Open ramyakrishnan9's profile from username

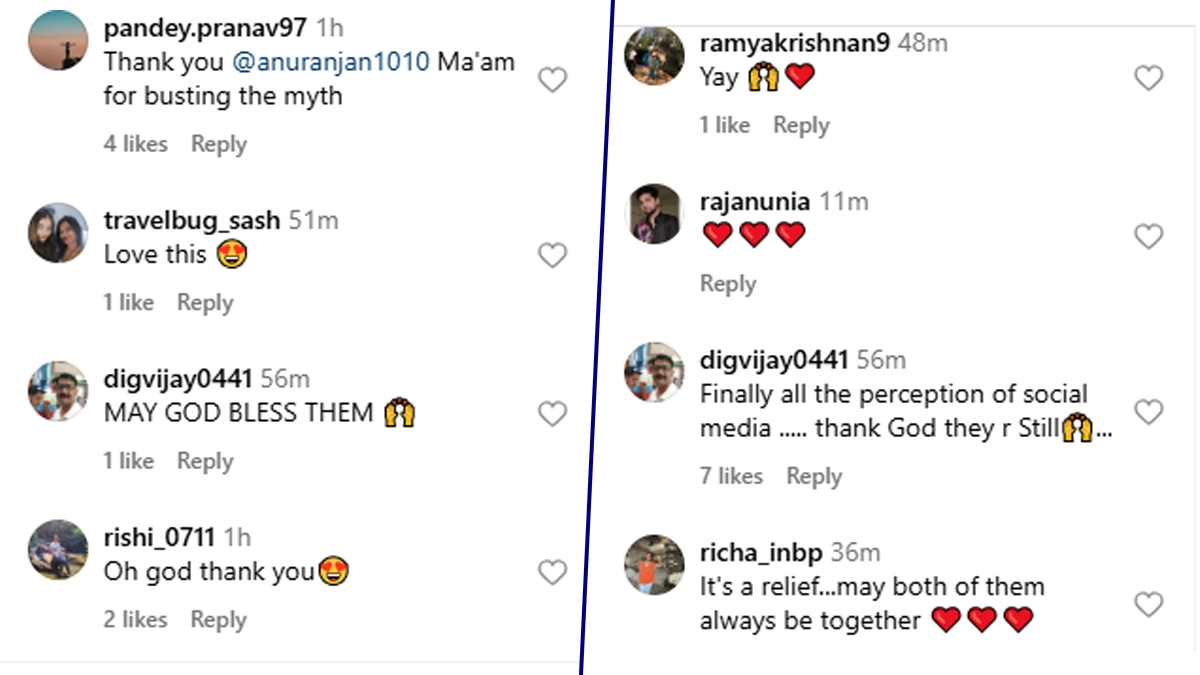pos(795,43)
